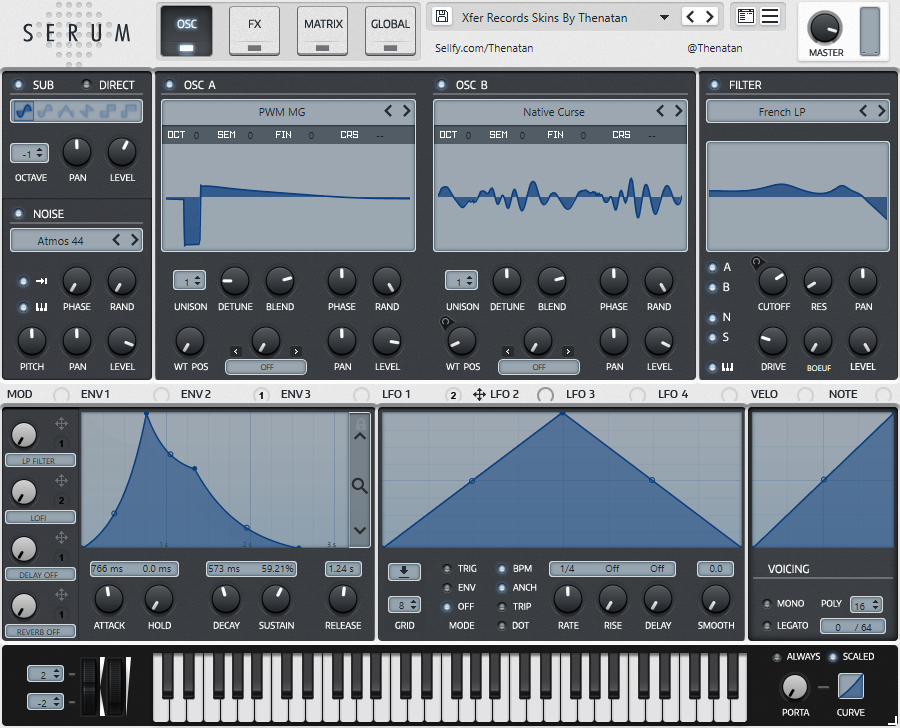Toggle the NOISE oscillator power
This screenshot has width=900, height=728.
(x=18, y=214)
